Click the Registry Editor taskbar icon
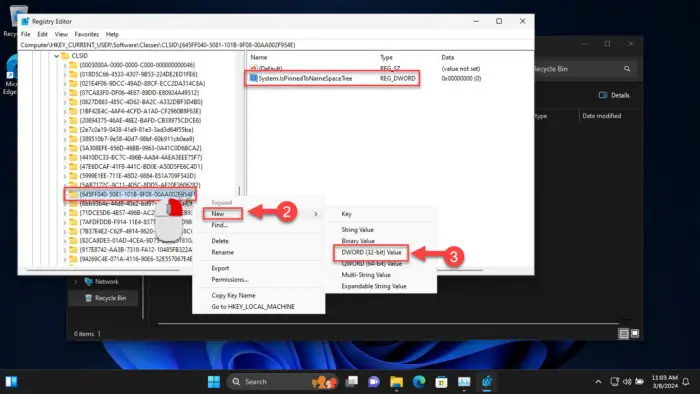The width and height of the screenshot is (700, 394). coord(487,382)
